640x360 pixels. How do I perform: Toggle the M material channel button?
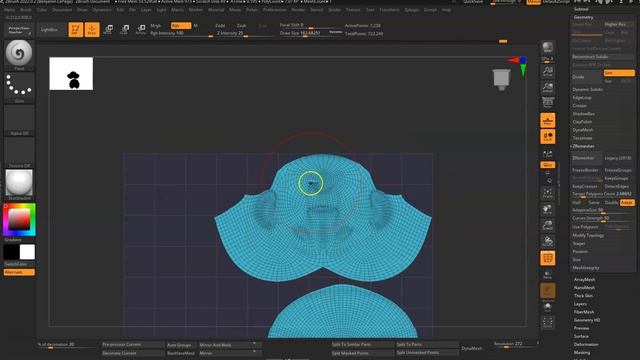(x=196, y=25)
